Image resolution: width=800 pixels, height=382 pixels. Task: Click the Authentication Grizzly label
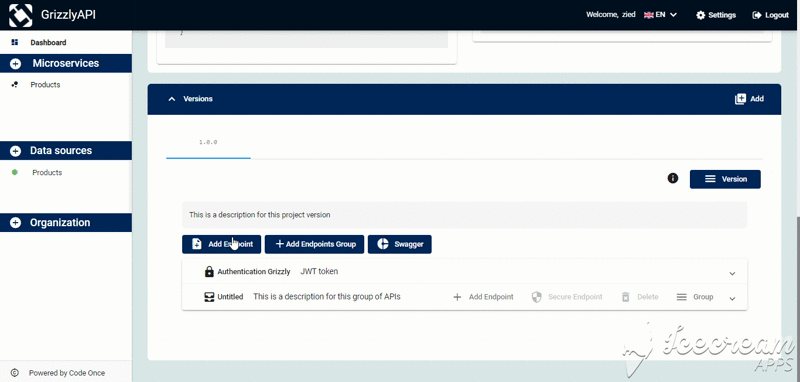(254, 272)
